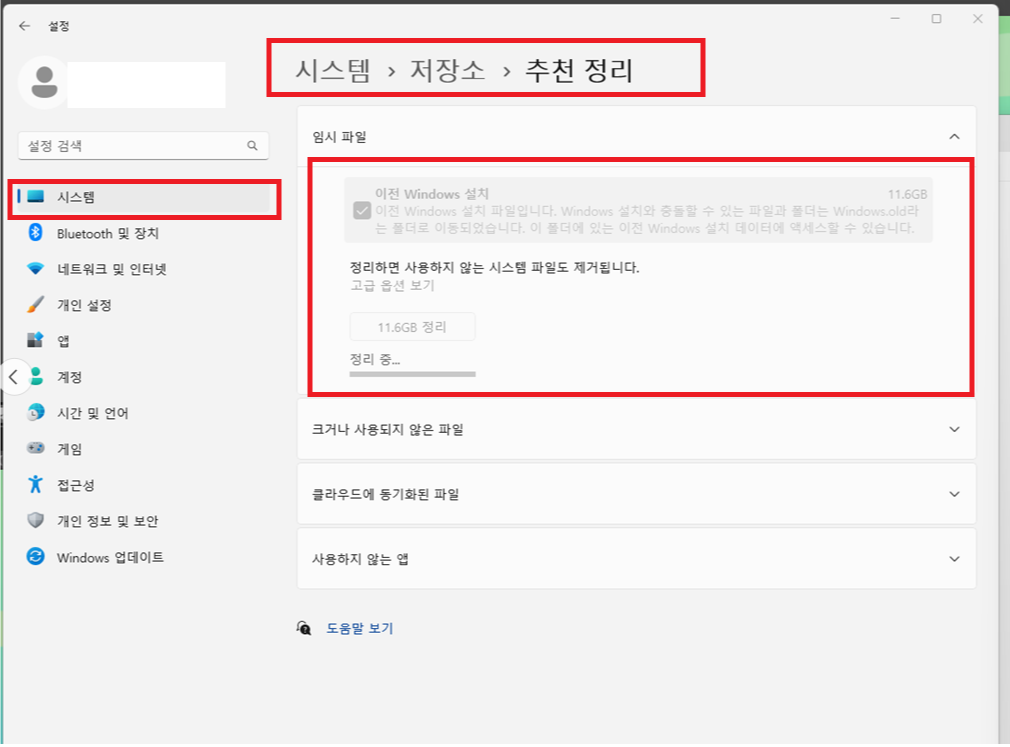Minimize the Settings window

(895, 19)
